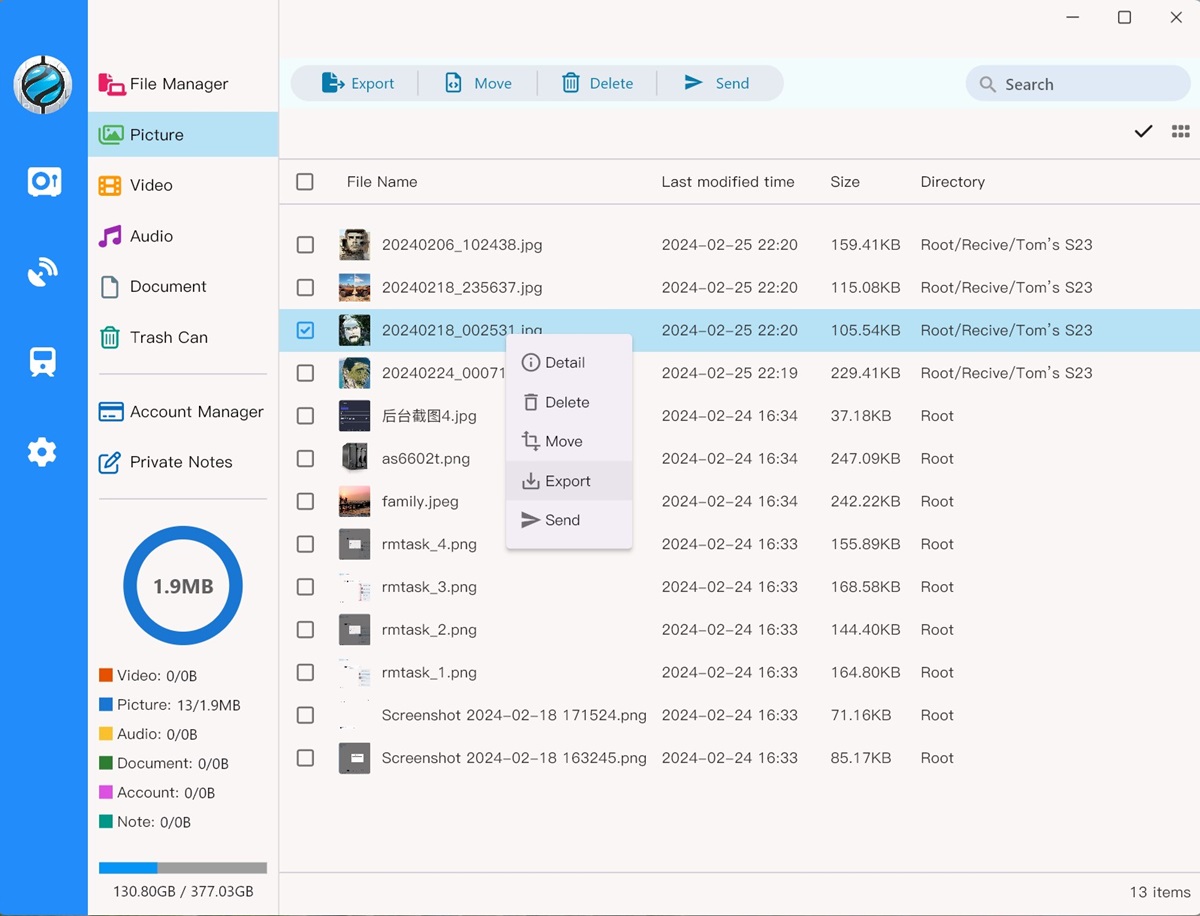Sort by Size column header
1200x916 pixels.
pyautogui.click(x=845, y=182)
